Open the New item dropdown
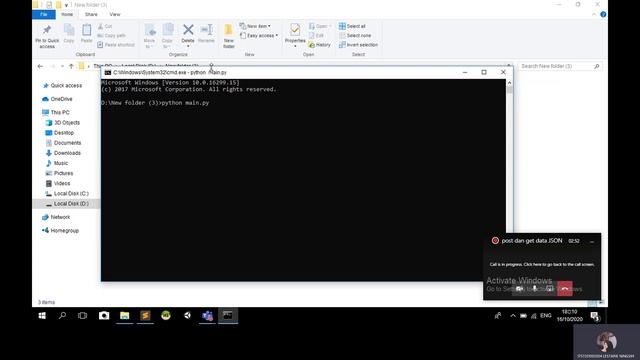Image resolution: width=640 pixels, height=360 pixels. click(x=255, y=26)
